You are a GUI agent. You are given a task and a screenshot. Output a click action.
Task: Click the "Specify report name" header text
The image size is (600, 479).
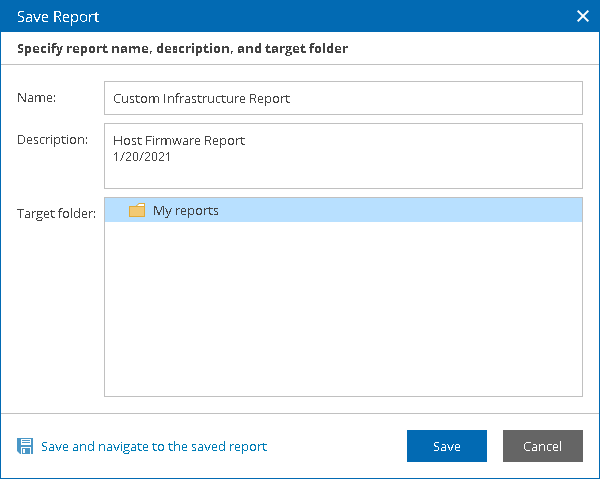click(182, 48)
